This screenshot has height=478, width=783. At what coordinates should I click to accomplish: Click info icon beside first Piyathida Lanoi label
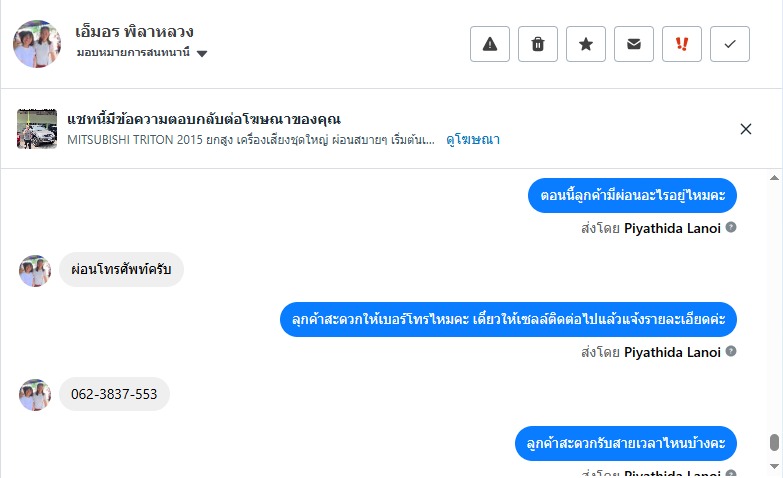coord(731,227)
